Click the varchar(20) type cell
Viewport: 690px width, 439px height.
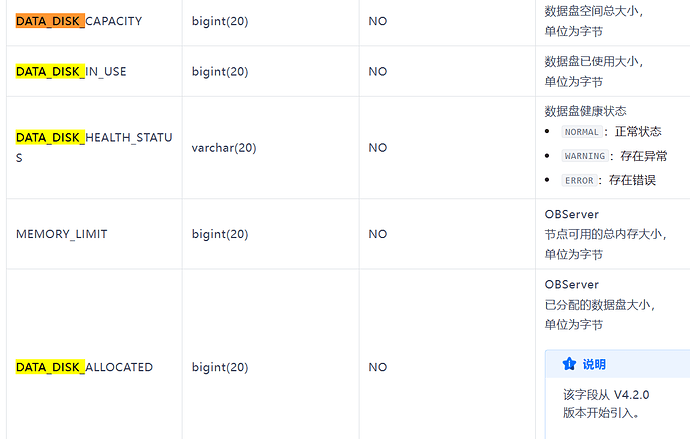pos(224,148)
